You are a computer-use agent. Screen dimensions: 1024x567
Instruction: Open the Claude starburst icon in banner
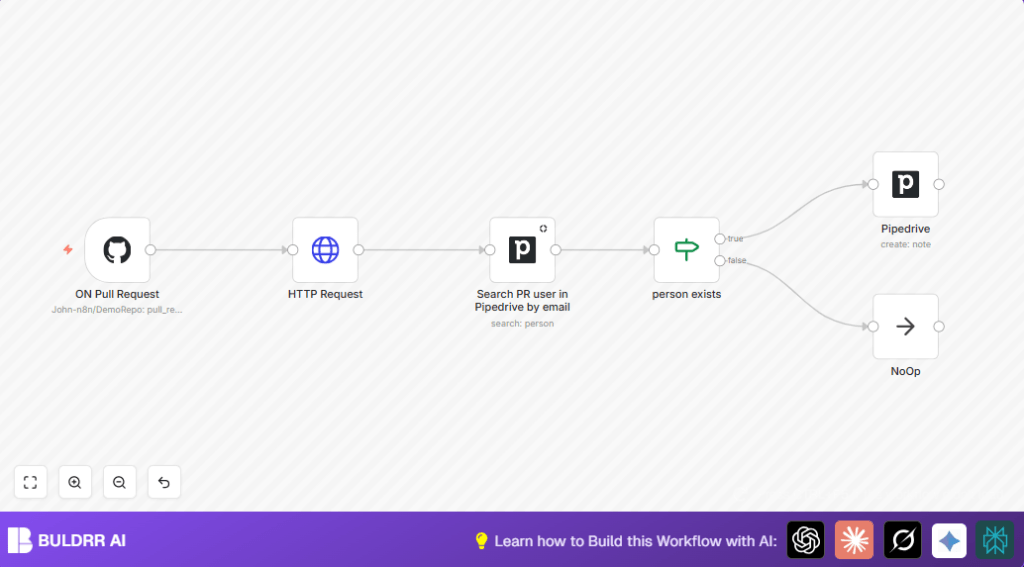tap(854, 540)
